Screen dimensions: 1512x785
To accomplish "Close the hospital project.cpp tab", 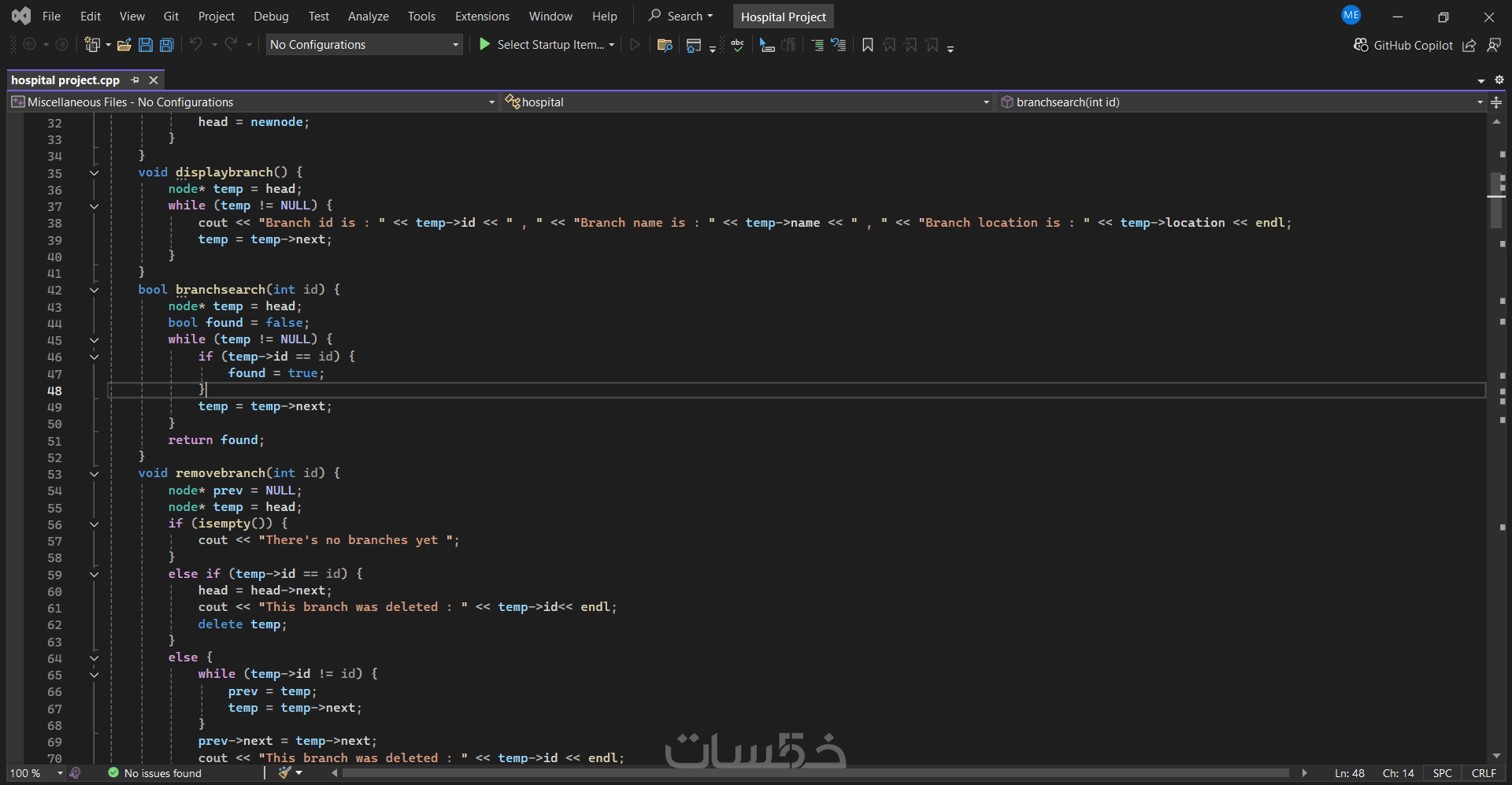I will point(154,80).
